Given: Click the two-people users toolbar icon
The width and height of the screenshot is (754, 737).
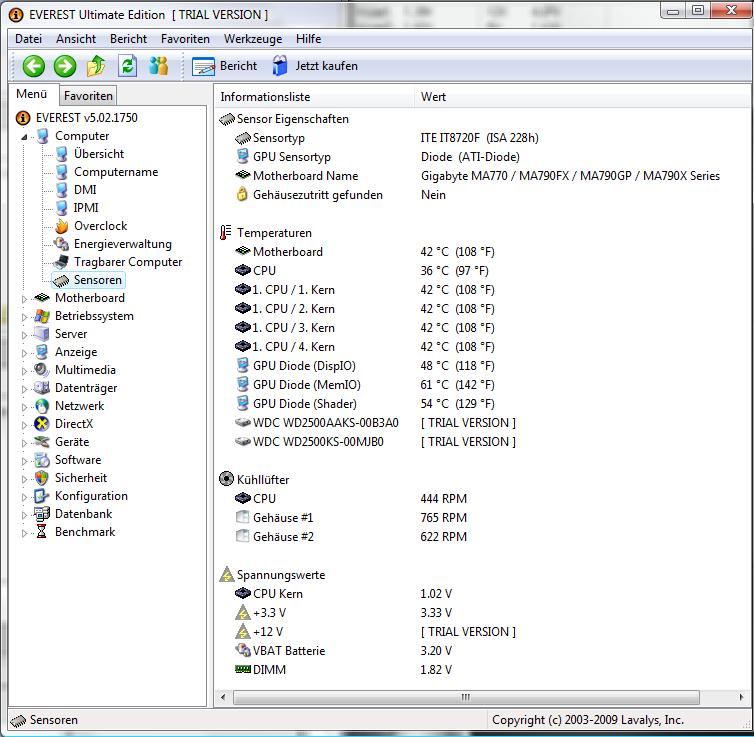Looking at the screenshot, I should coord(158,66).
